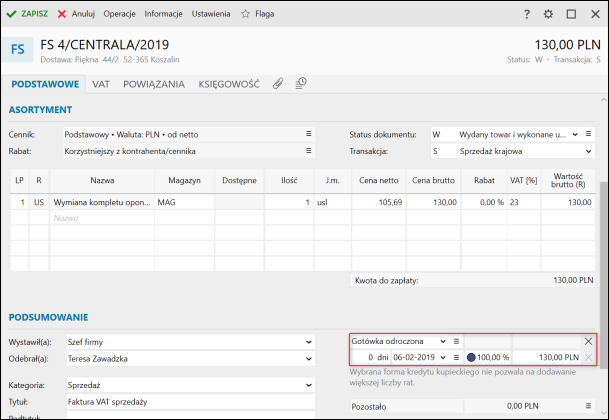
Task: Click the Anuluj cancel button
Action: pos(76,14)
